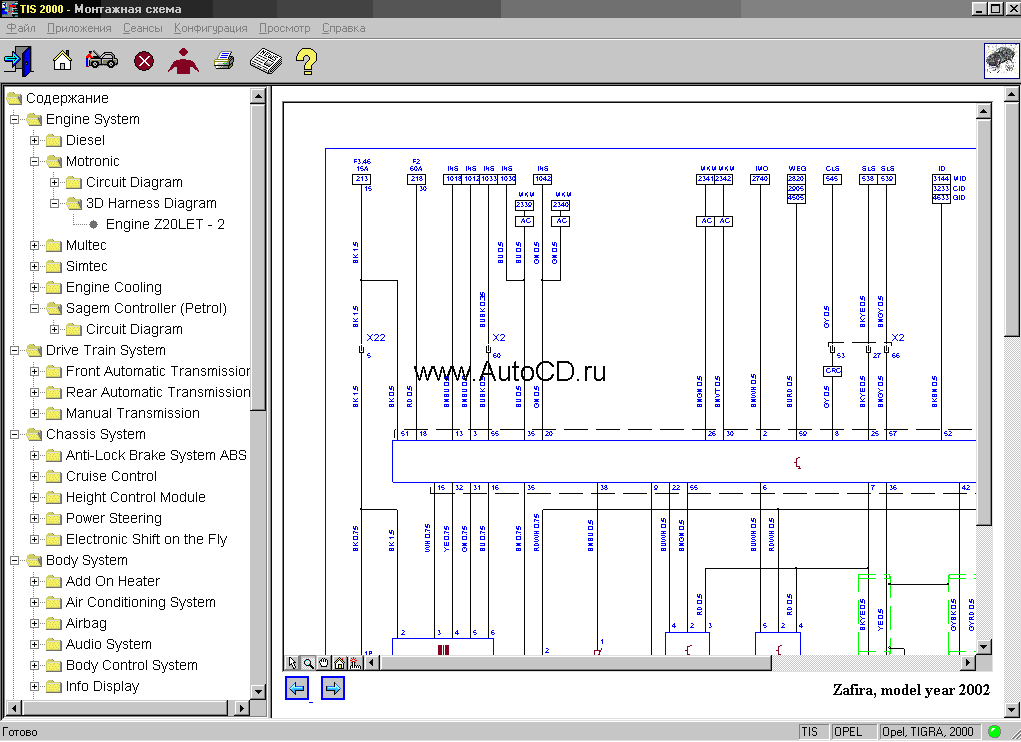Select Power Steering item
The width and height of the screenshot is (1021, 742).
tap(113, 518)
